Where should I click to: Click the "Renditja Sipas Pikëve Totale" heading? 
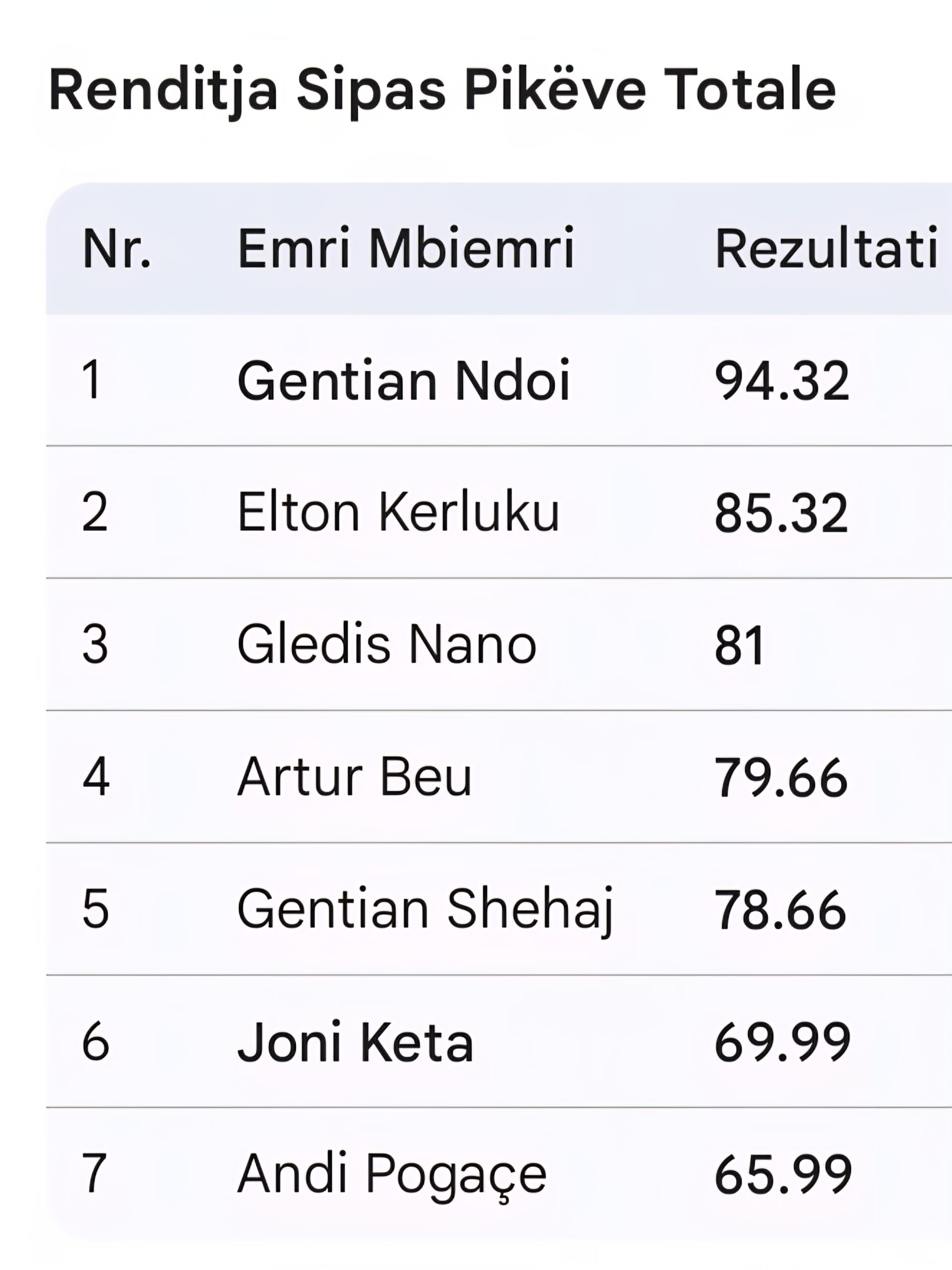(442, 91)
